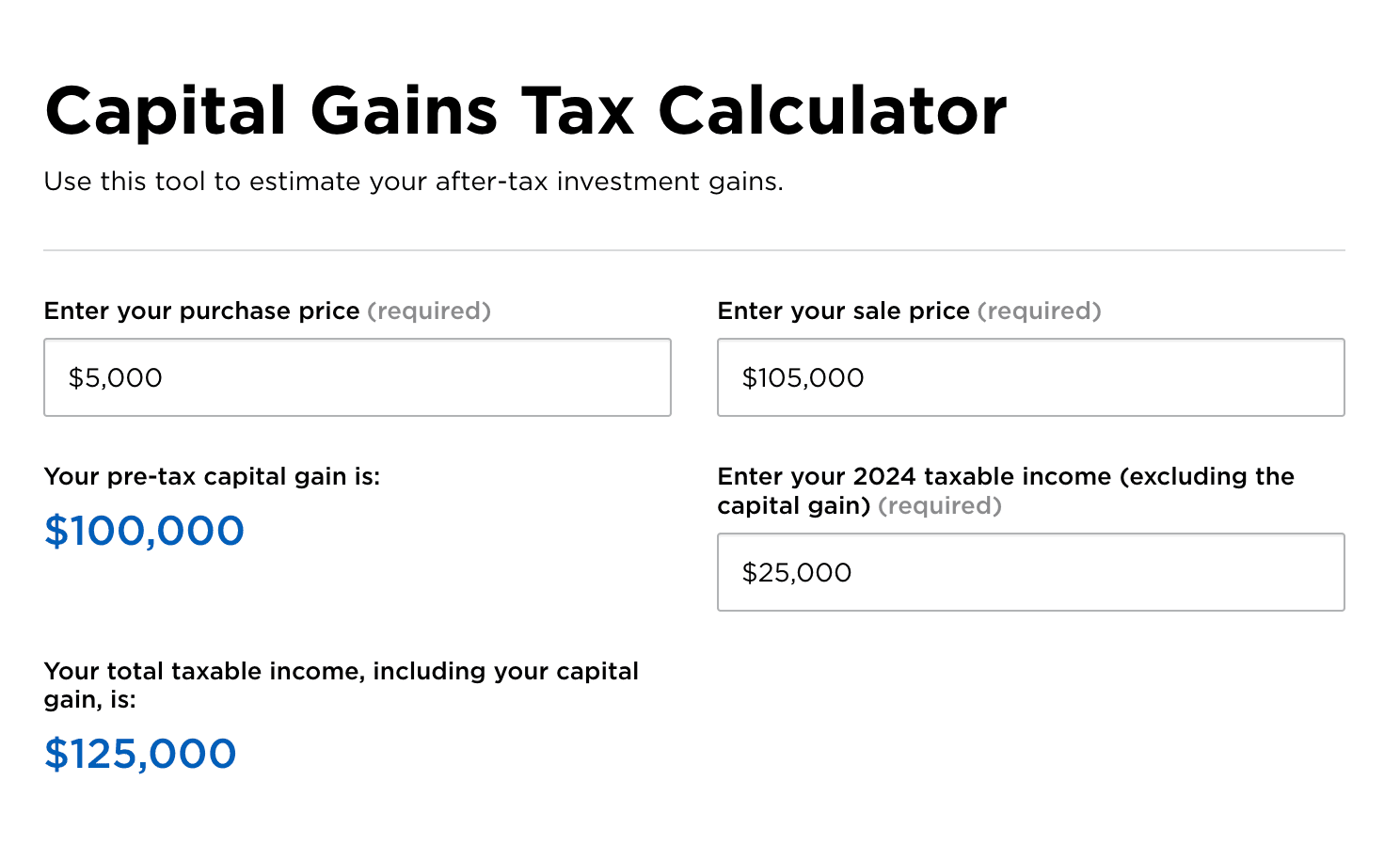
Task: Click the word 'Tax' in the title
Action: pos(578,112)
